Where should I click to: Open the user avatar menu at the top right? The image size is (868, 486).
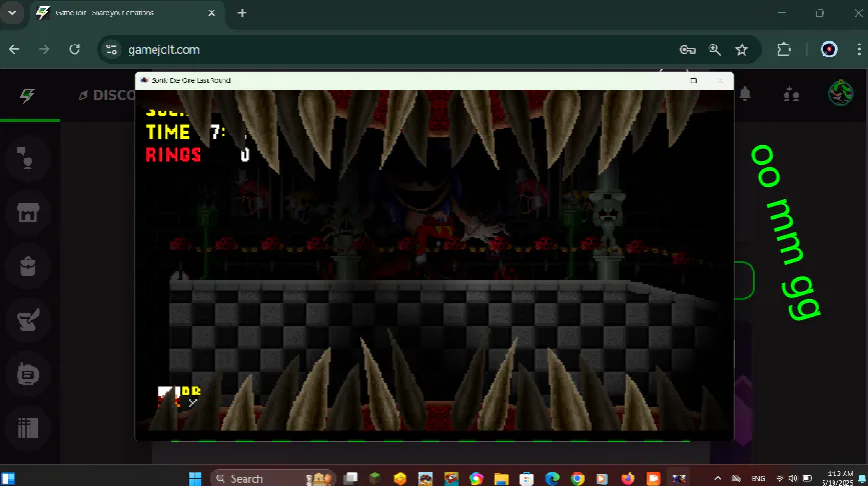click(x=840, y=92)
